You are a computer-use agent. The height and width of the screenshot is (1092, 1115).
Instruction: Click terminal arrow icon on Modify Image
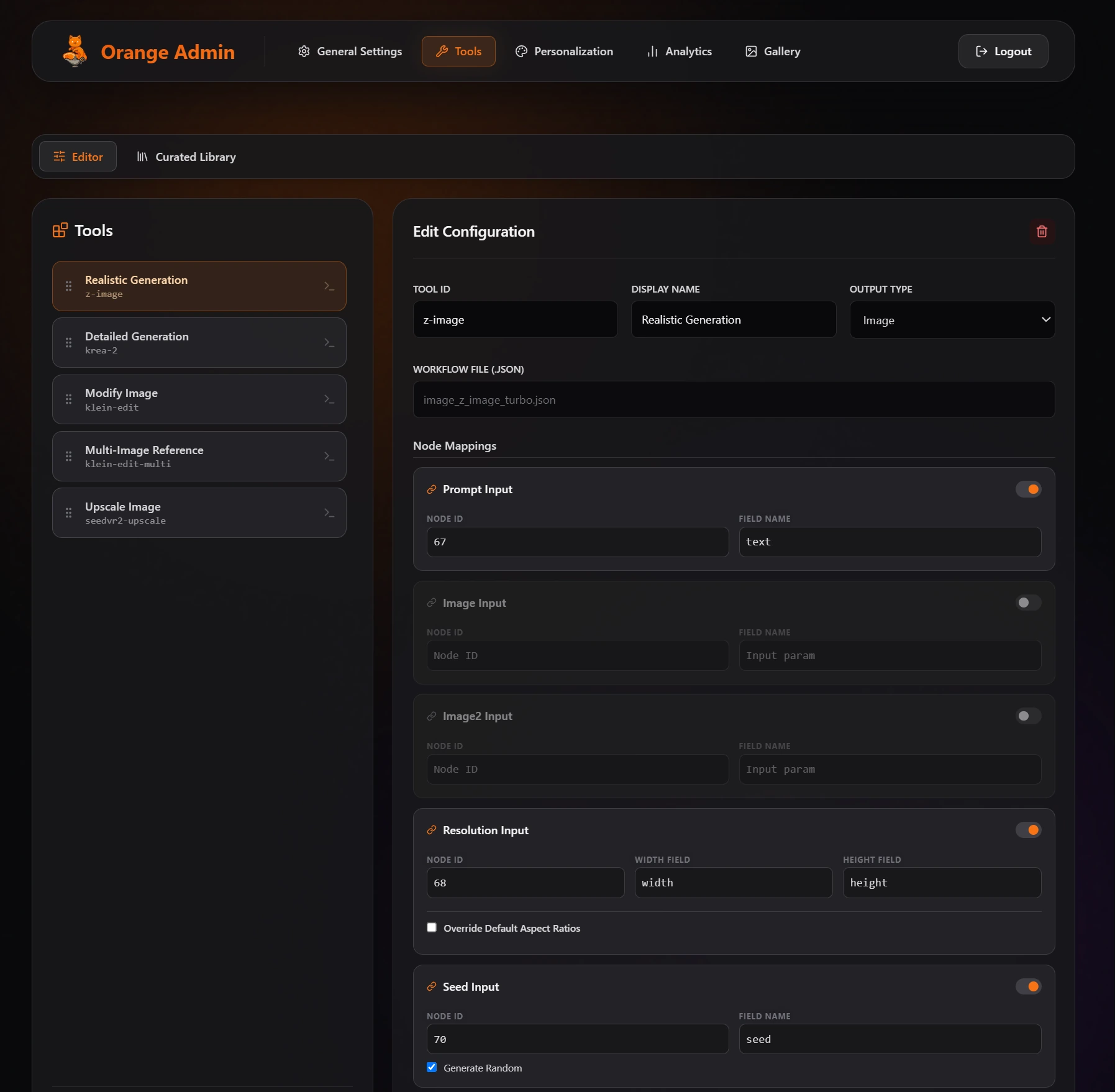pos(329,399)
